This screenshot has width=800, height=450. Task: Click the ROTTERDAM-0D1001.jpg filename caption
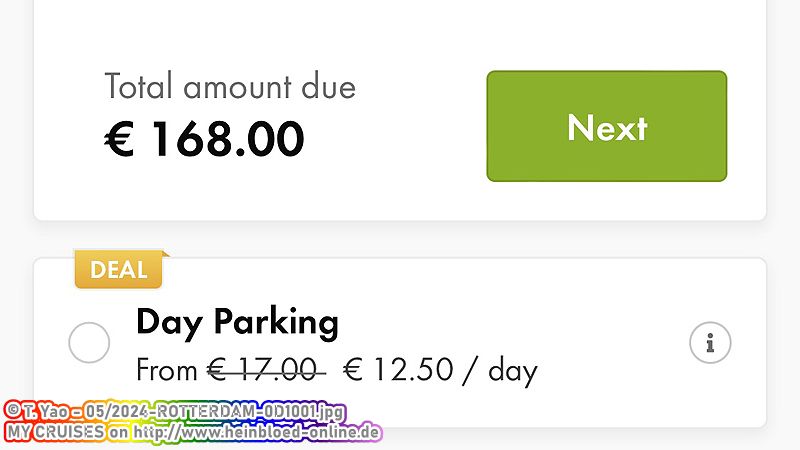click(250, 411)
